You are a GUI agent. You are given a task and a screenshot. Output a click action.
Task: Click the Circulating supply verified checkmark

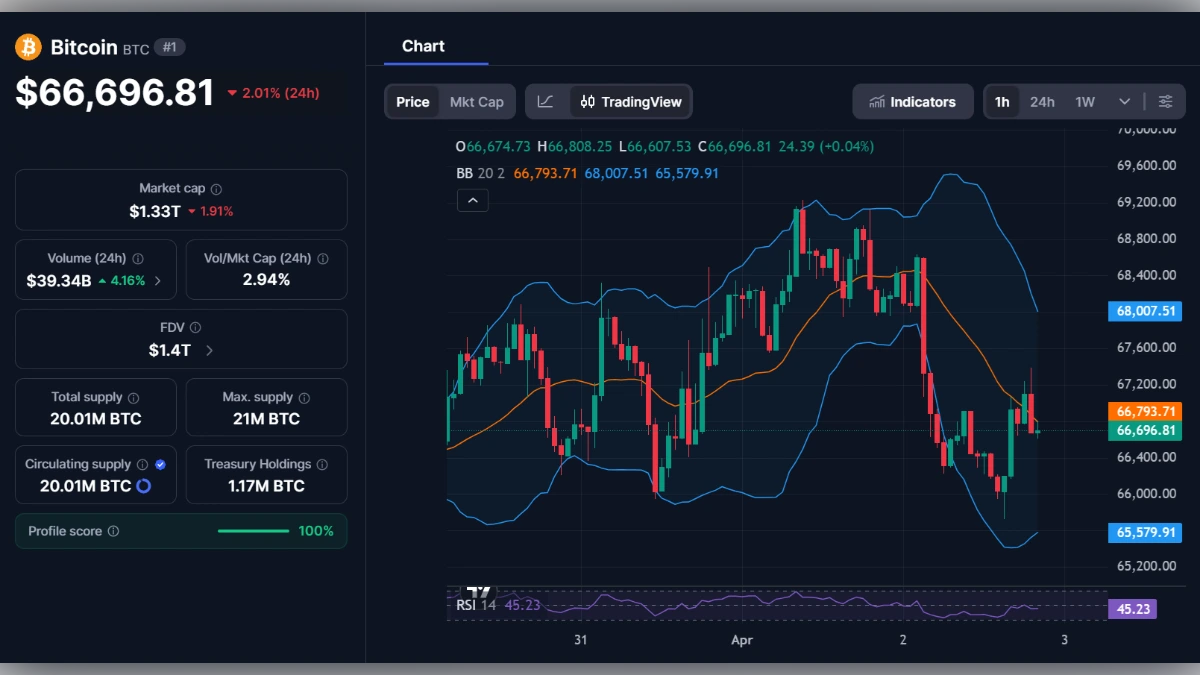[160, 463]
